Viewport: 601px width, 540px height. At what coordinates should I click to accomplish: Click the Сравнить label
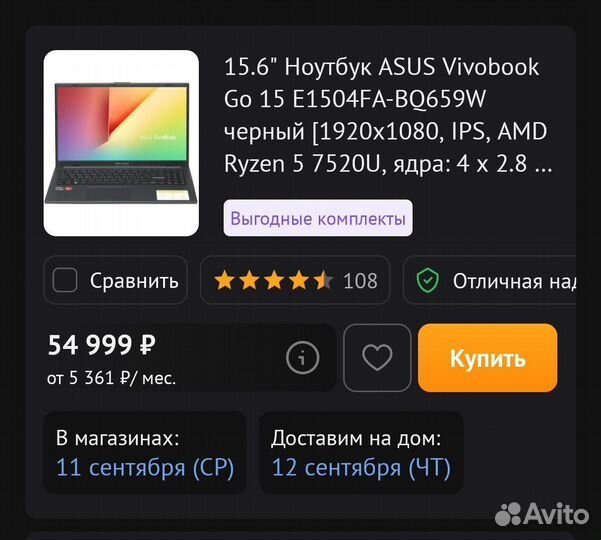pyautogui.click(x=134, y=281)
